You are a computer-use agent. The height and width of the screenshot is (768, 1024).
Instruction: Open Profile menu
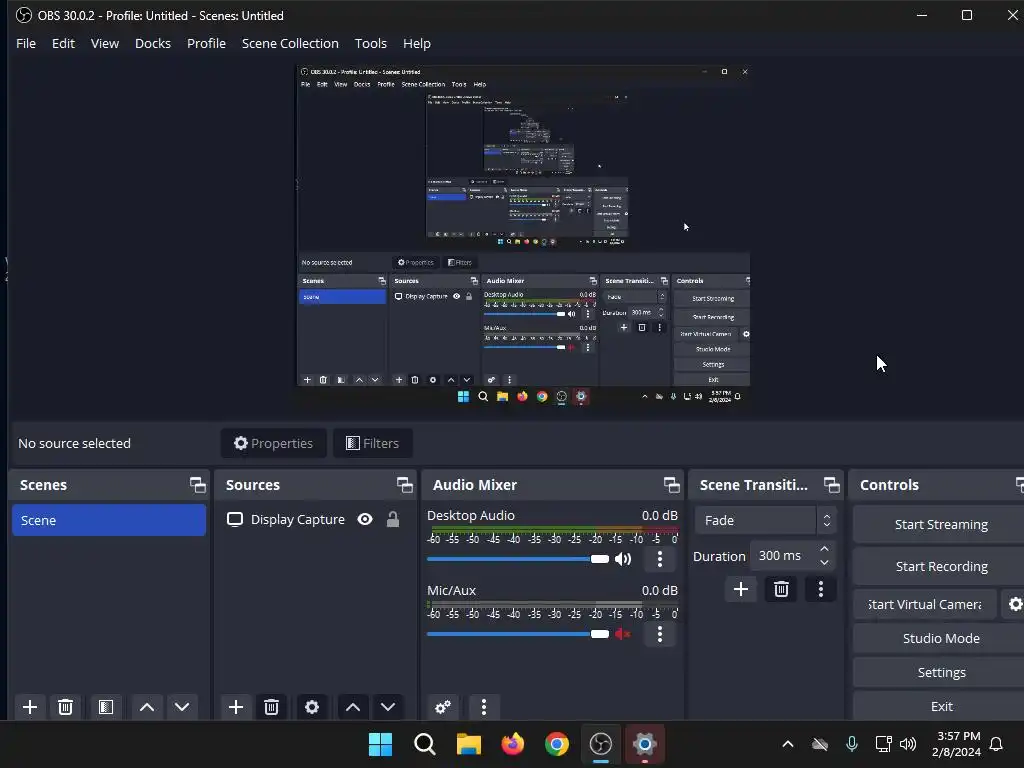coord(206,43)
